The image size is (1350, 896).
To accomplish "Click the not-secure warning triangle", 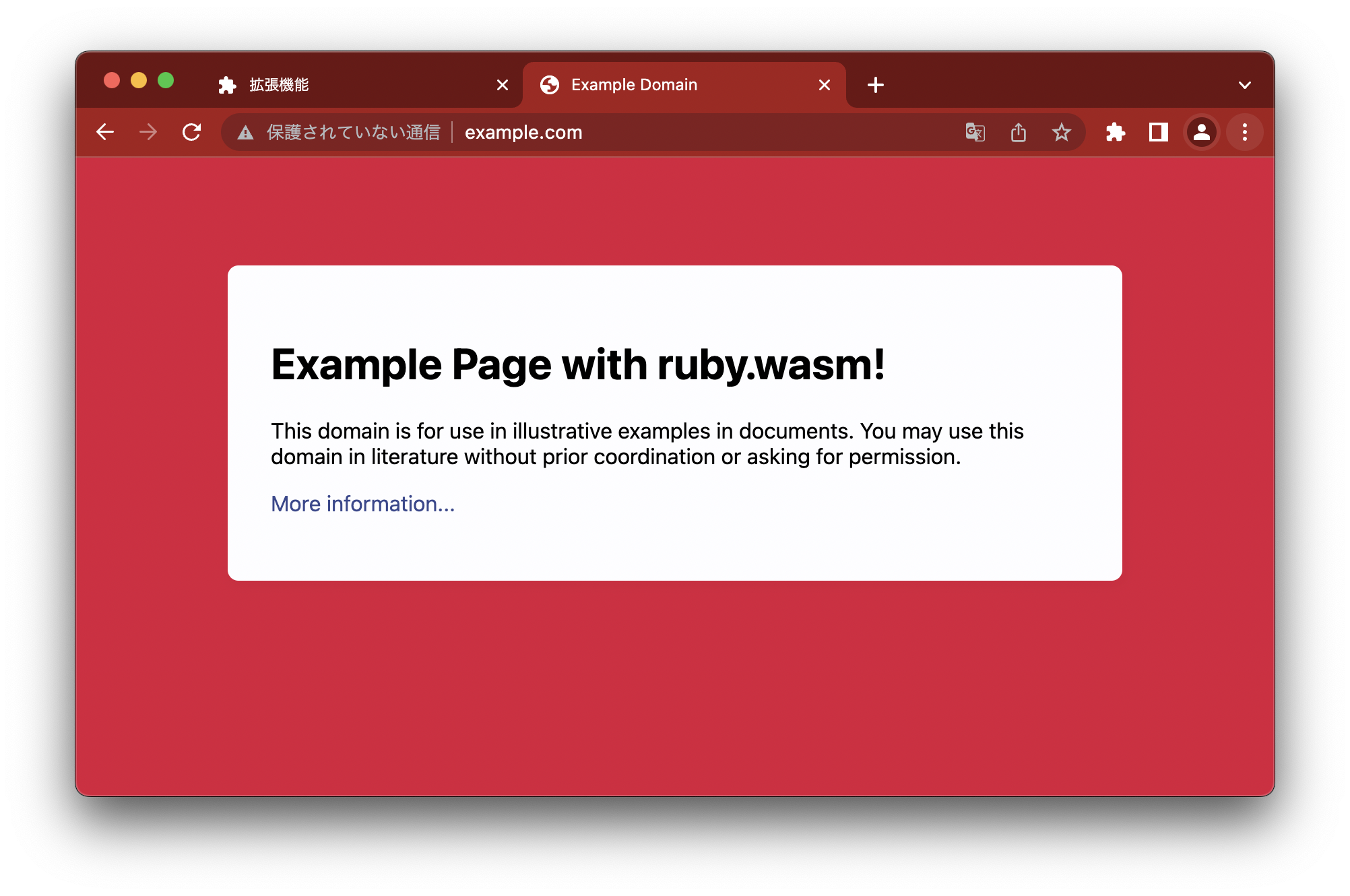I will coord(246,133).
